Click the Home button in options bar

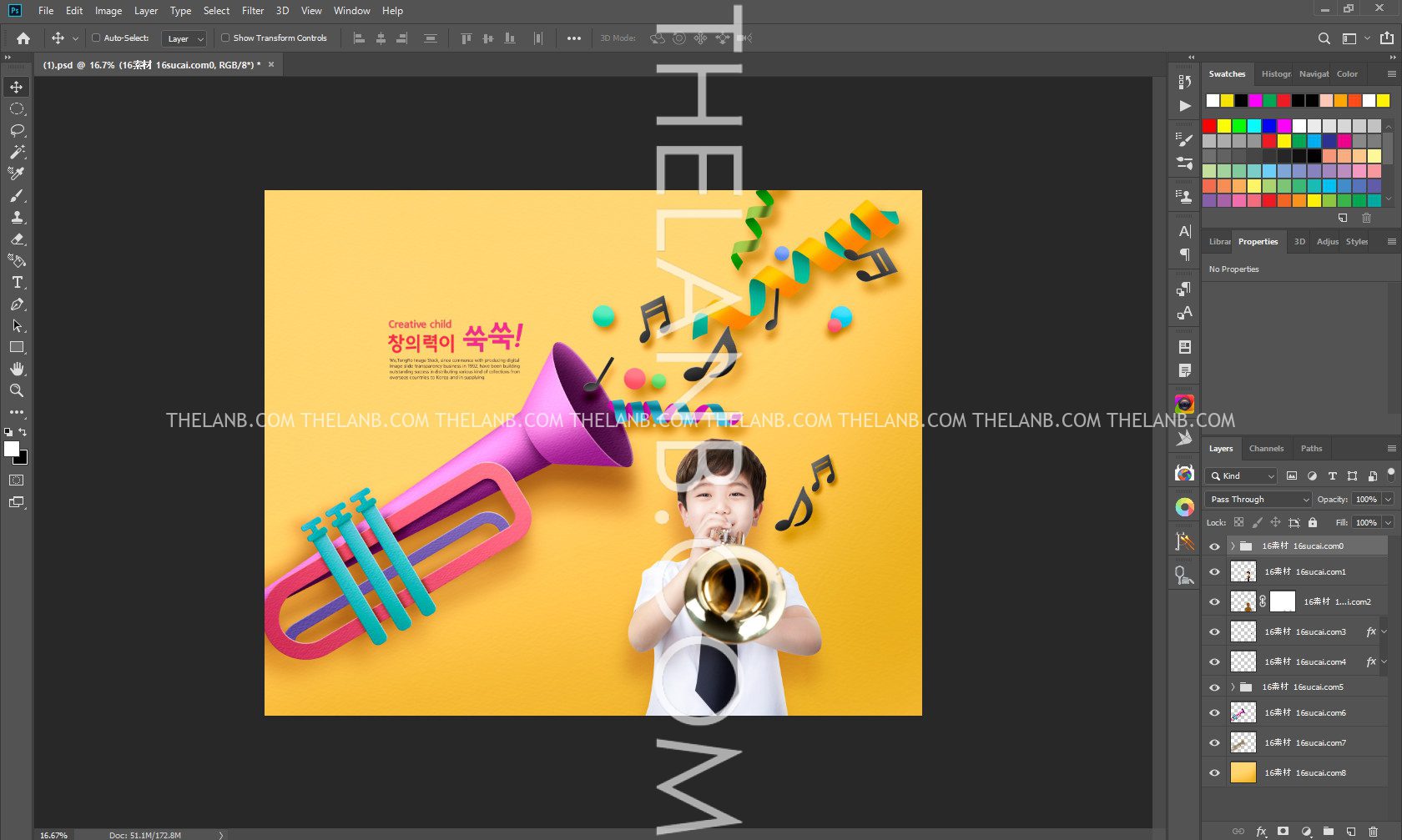click(x=23, y=38)
